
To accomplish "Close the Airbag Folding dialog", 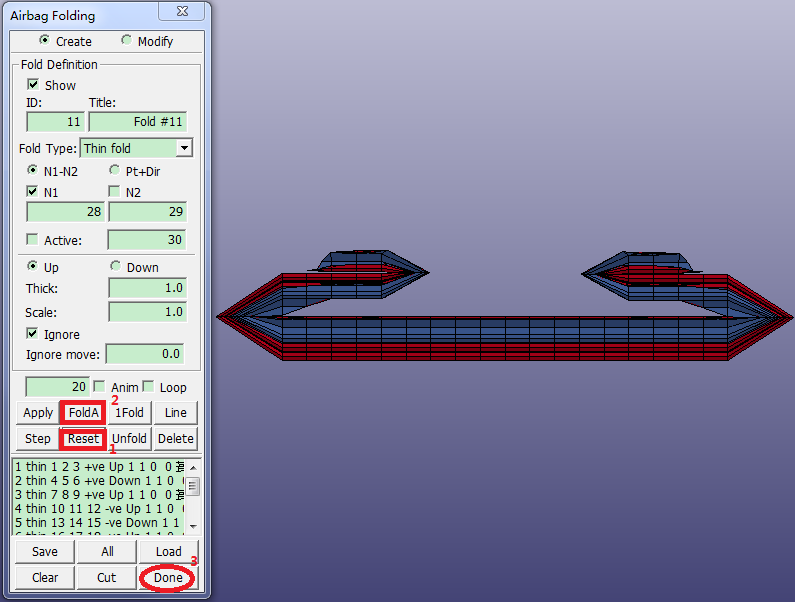I will (x=182, y=11).
